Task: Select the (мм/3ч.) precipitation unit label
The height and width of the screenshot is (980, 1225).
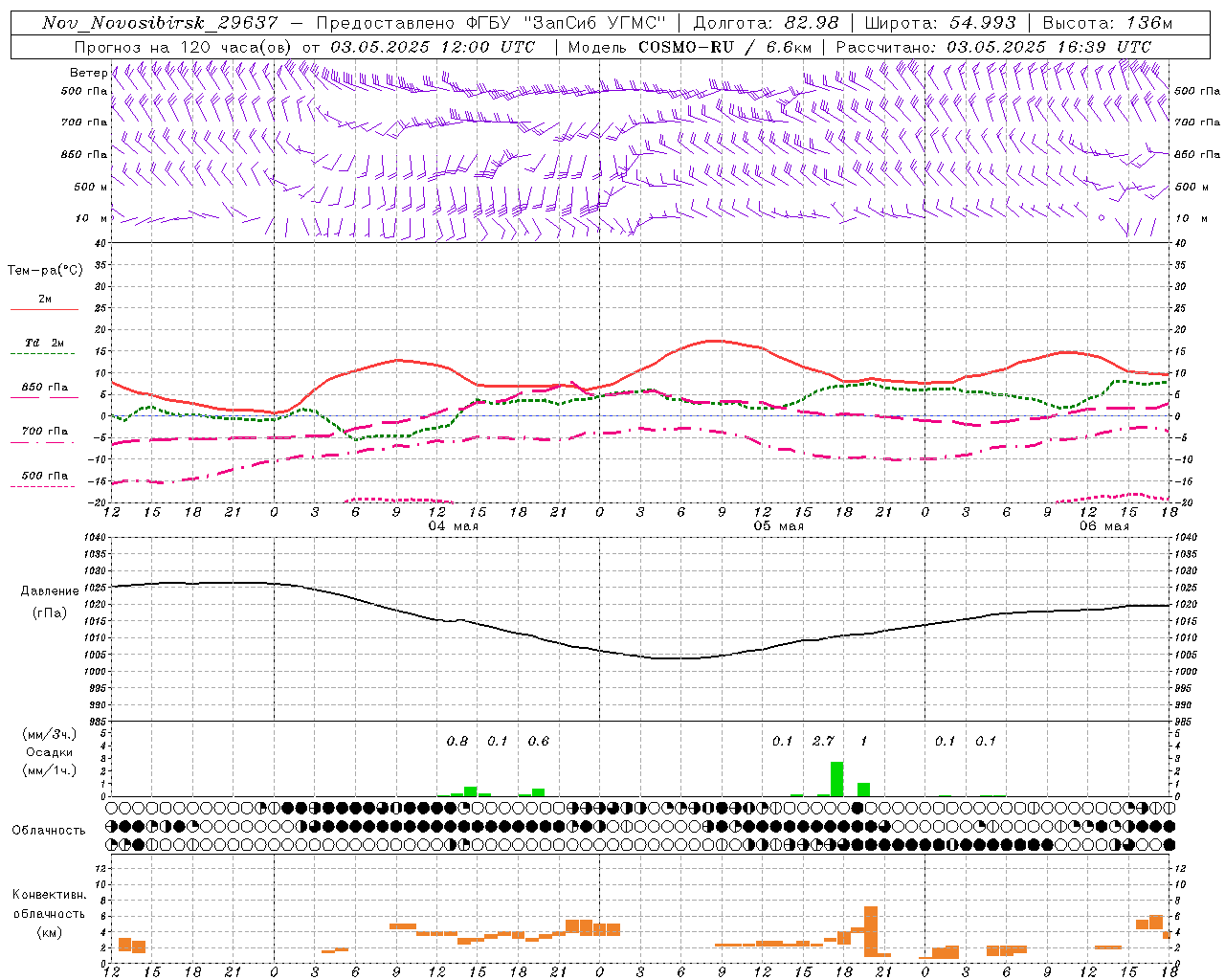Action: (49, 734)
